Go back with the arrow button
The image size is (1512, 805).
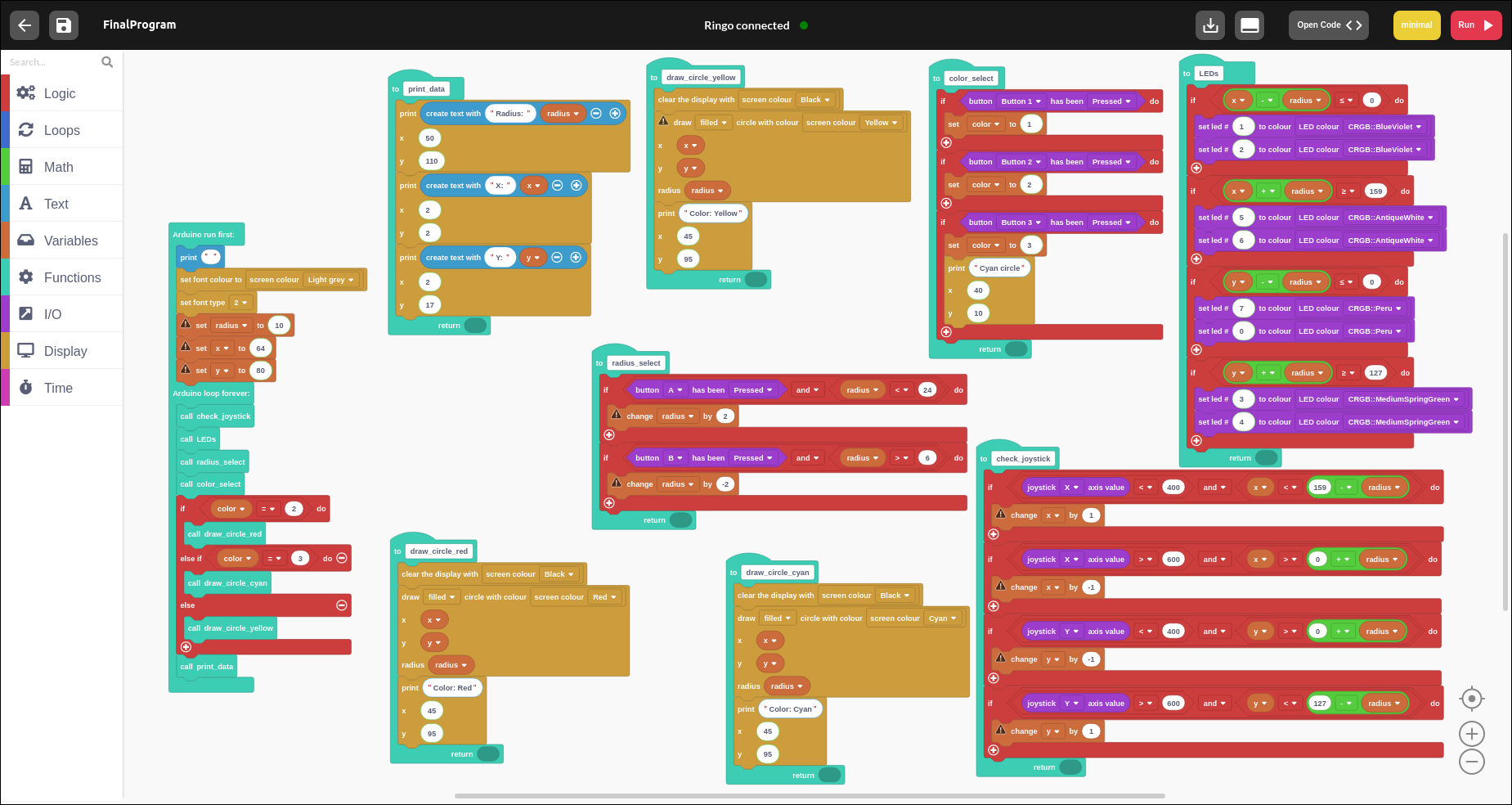tap(25, 25)
